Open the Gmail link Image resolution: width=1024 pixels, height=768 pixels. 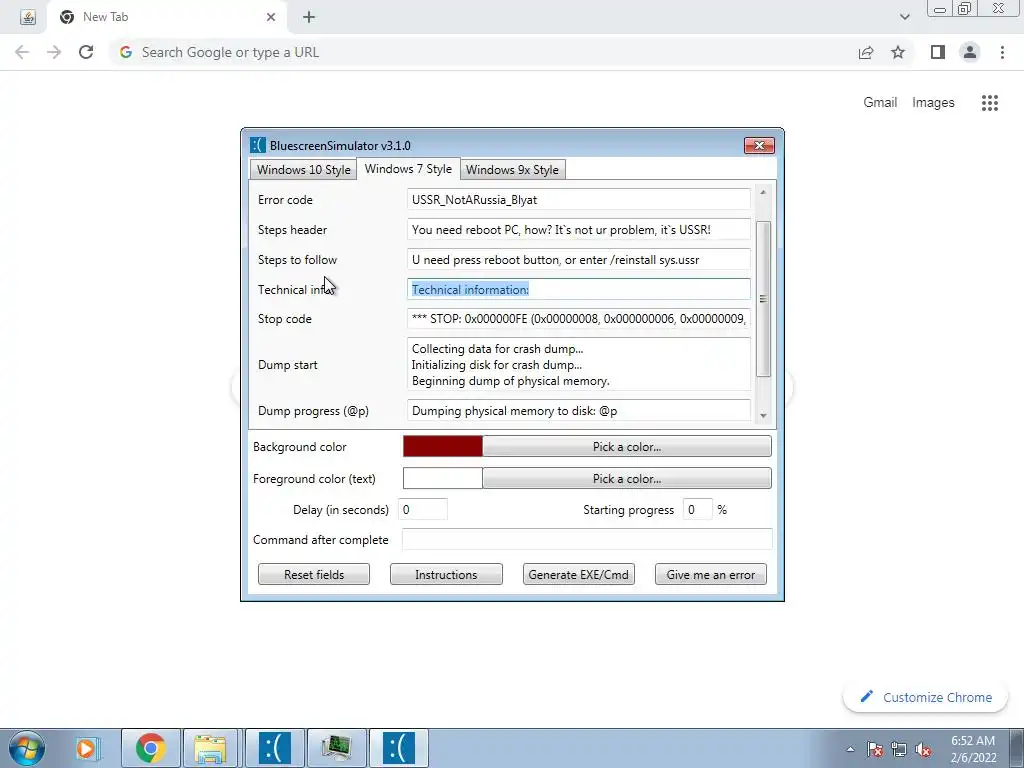(x=880, y=103)
